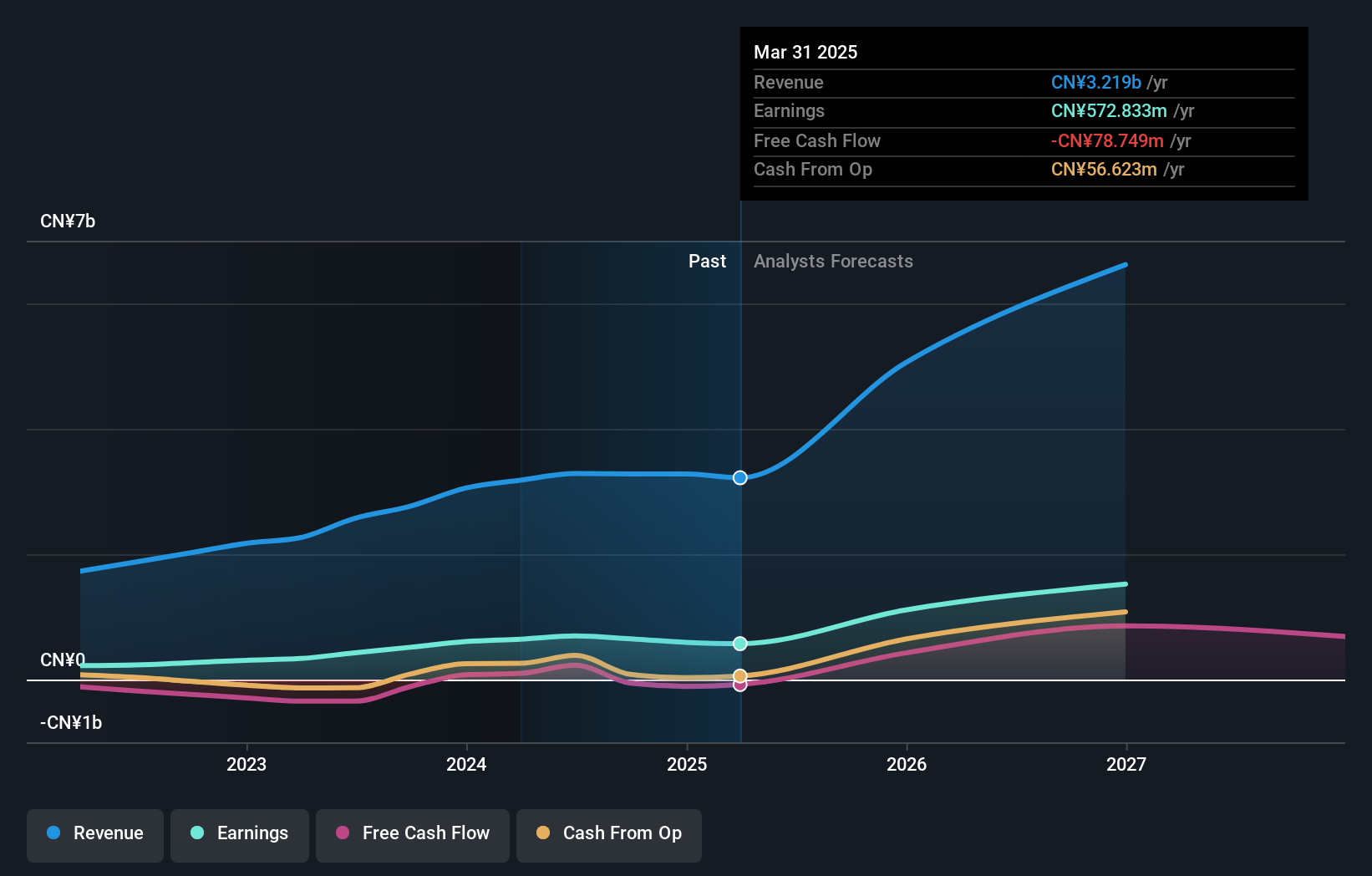Click the teal dot in Earnings legend
The image size is (1372, 876).
tap(197, 833)
